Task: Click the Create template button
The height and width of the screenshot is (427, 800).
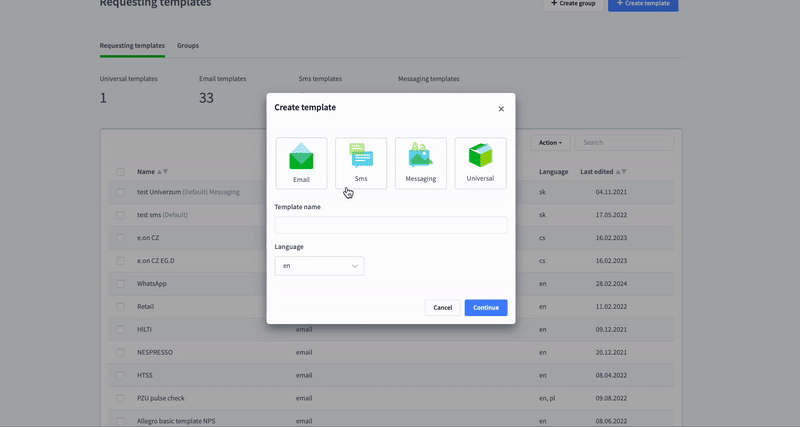Action: tap(643, 4)
